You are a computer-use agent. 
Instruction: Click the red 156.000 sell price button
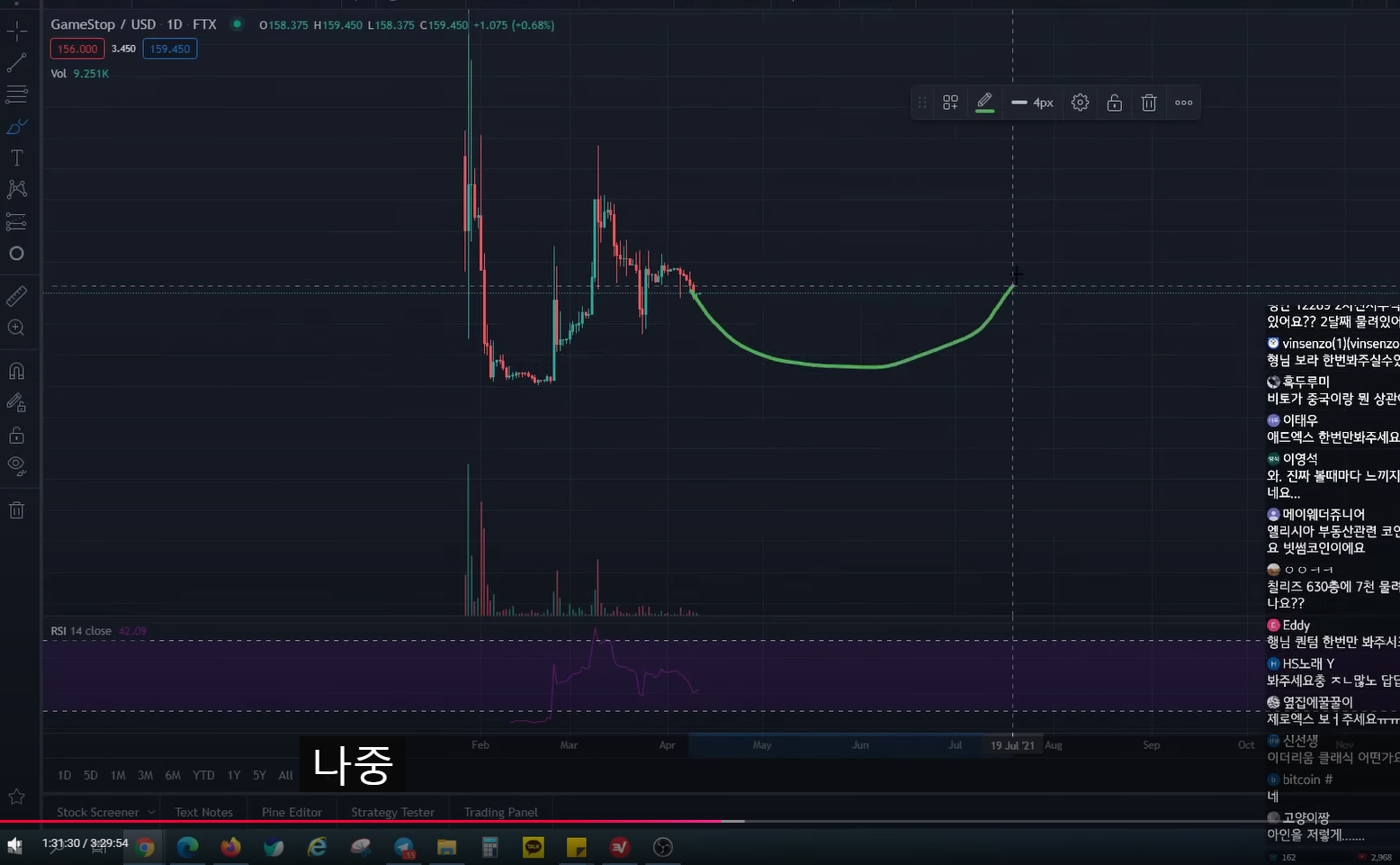point(77,49)
